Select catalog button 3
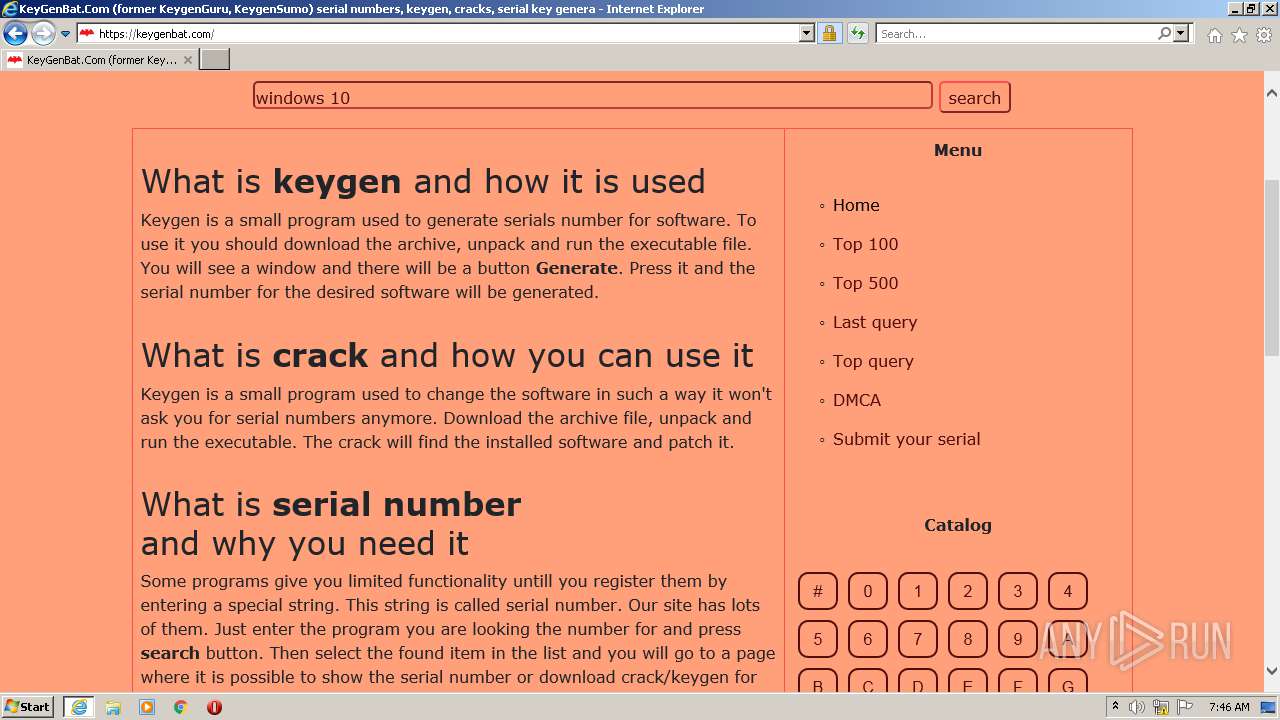Viewport: 1280px width, 720px height. [1017, 591]
